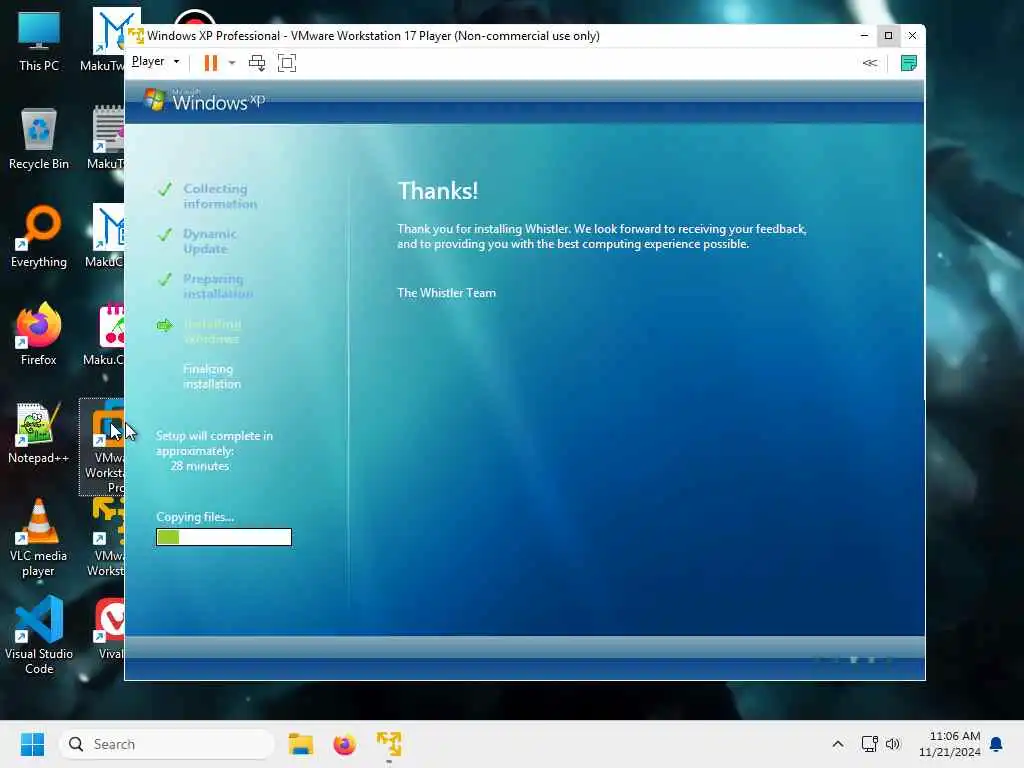This screenshot has width=1024, height=768.
Task: Open the Vivaldi desktop shortcut
Action: (x=110, y=628)
